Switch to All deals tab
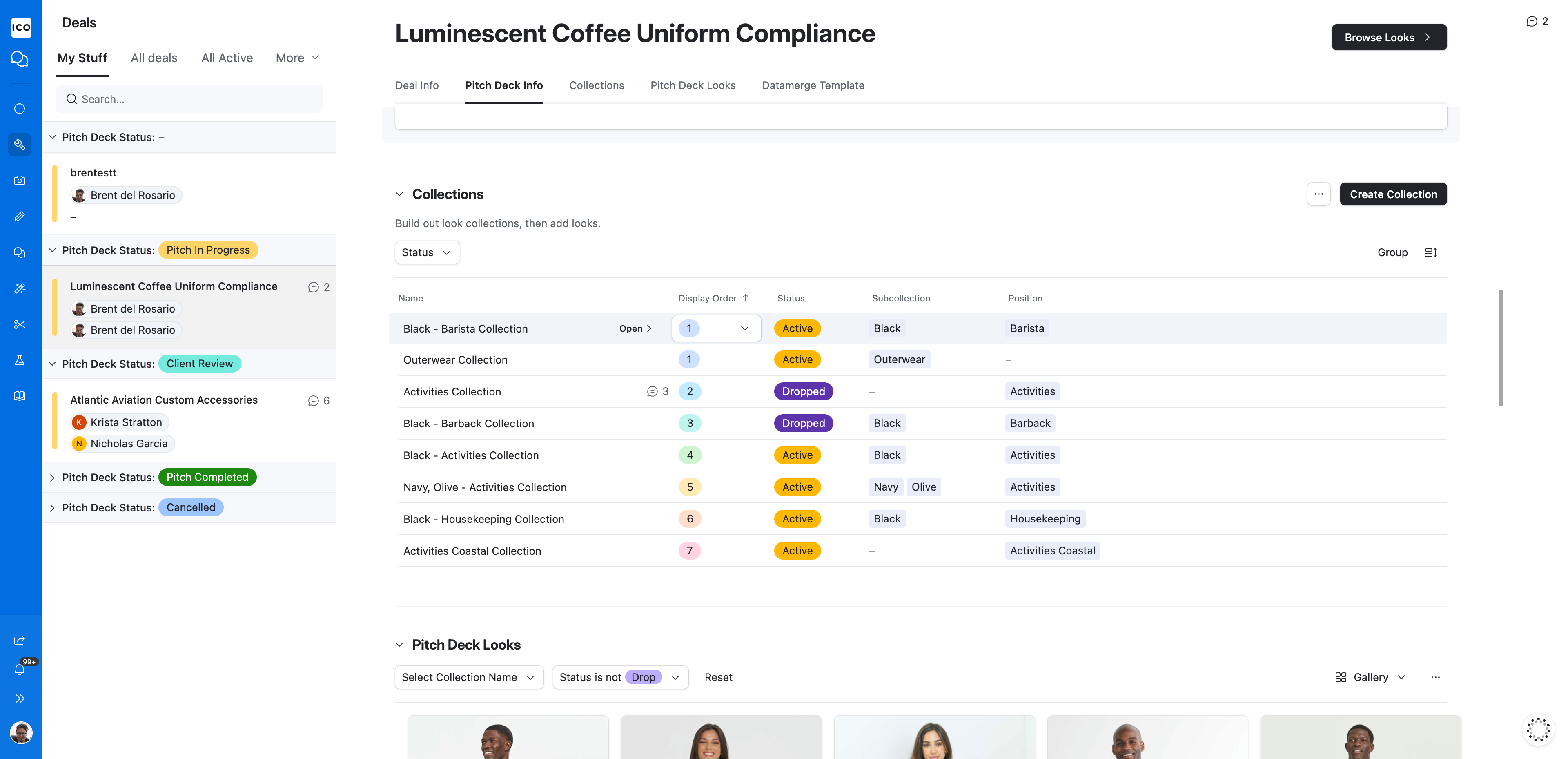This screenshot has height=759, width=1568. click(154, 57)
